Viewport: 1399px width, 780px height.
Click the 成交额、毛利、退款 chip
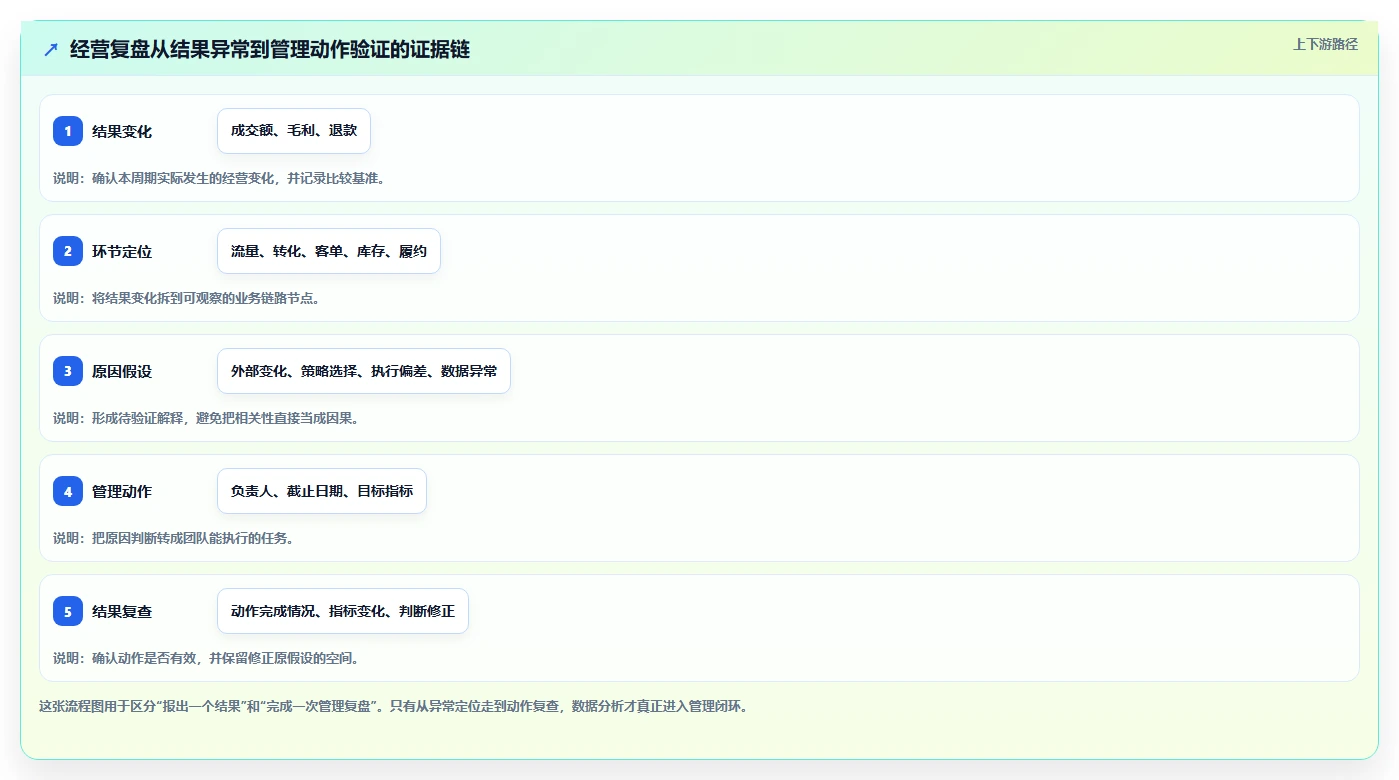click(x=294, y=131)
